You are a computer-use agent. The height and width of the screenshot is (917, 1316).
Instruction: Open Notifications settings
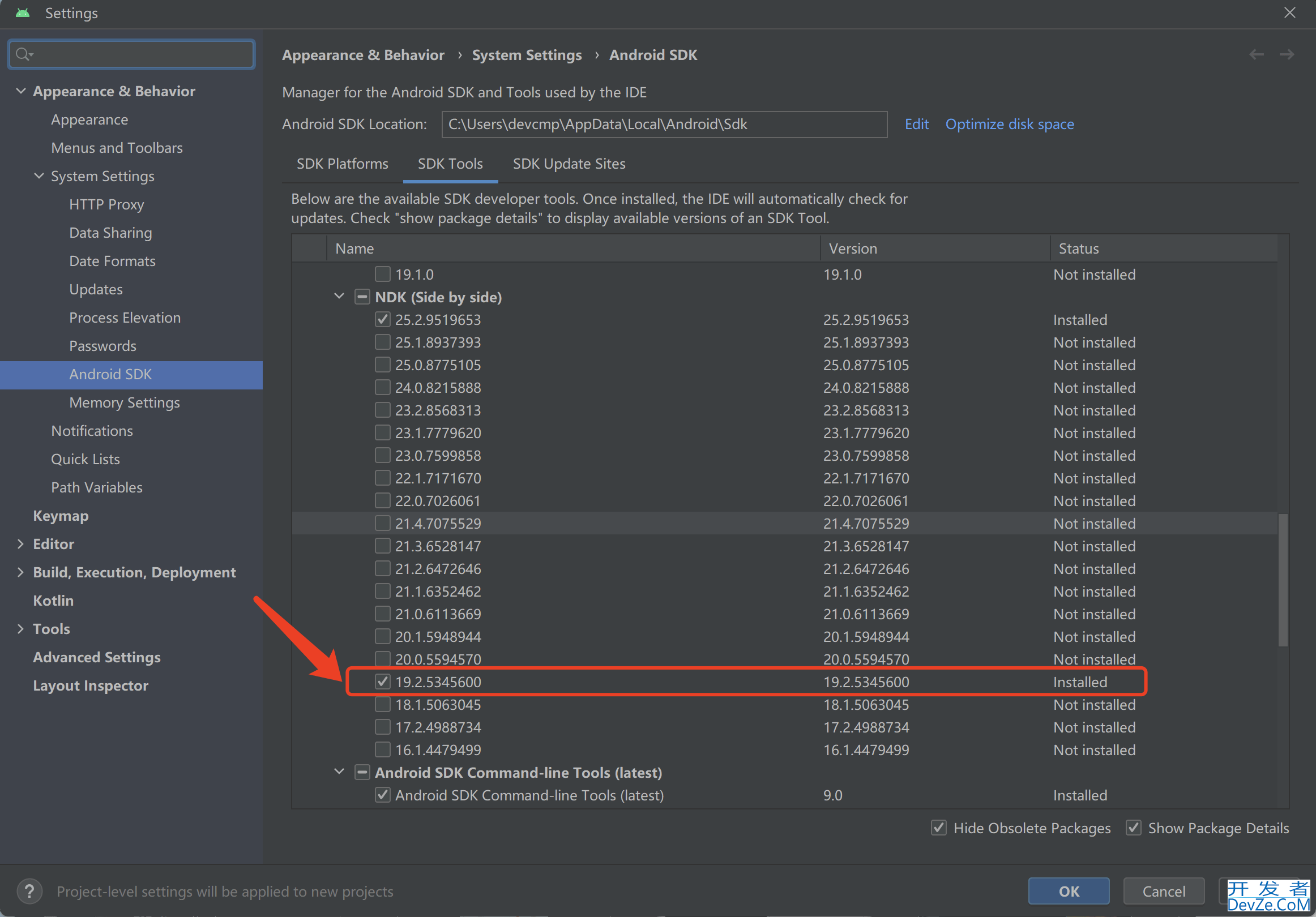point(92,431)
